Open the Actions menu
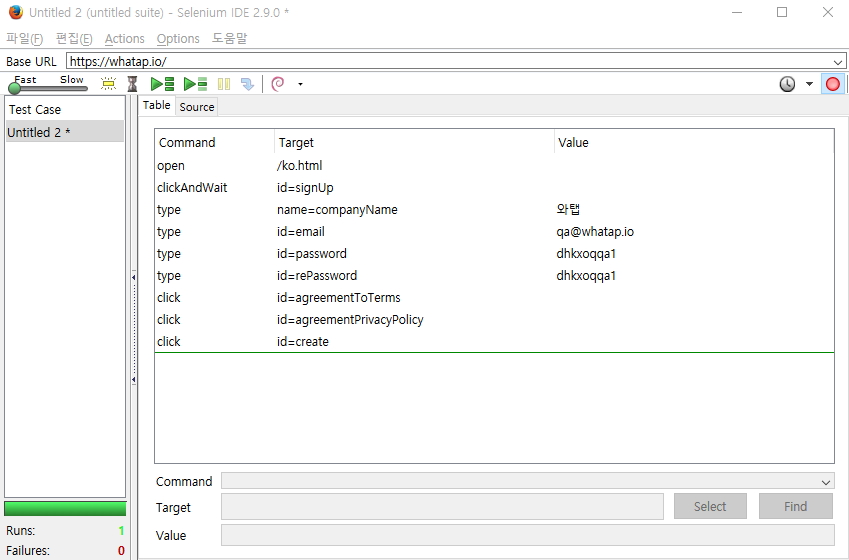This screenshot has height=560, width=849. pyautogui.click(x=125, y=38)
